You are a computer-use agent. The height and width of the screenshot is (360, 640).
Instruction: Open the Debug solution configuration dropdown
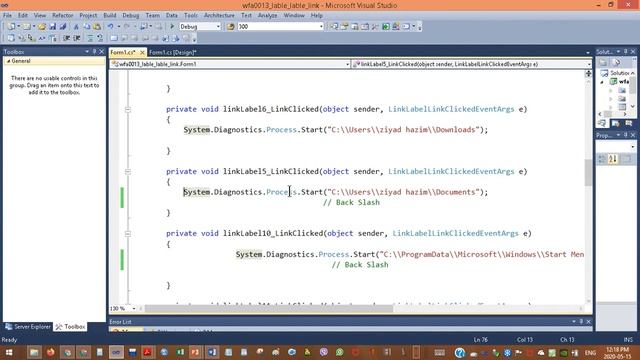pos(218,27)
